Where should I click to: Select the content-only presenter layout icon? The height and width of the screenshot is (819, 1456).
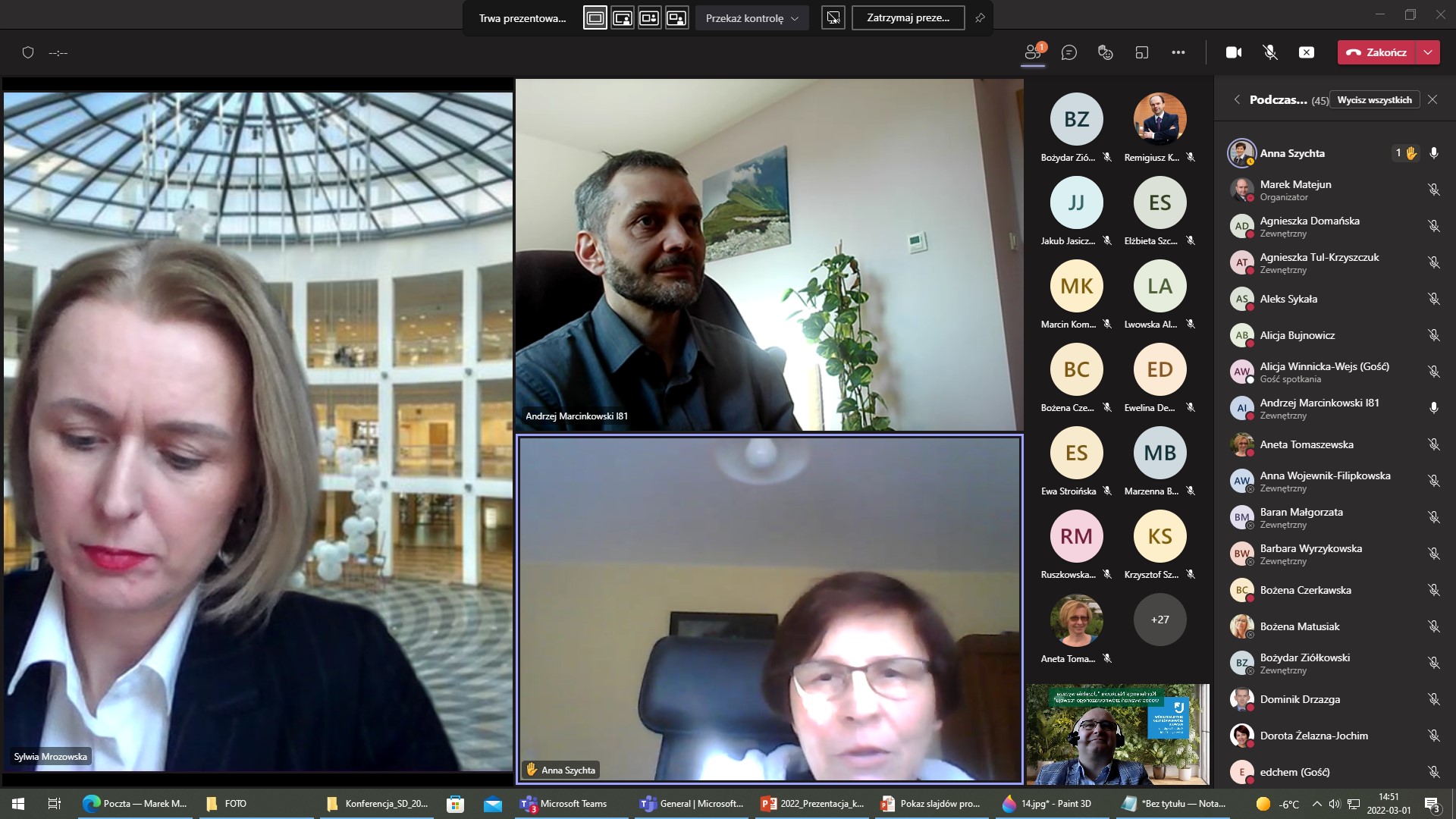point(595,18)
